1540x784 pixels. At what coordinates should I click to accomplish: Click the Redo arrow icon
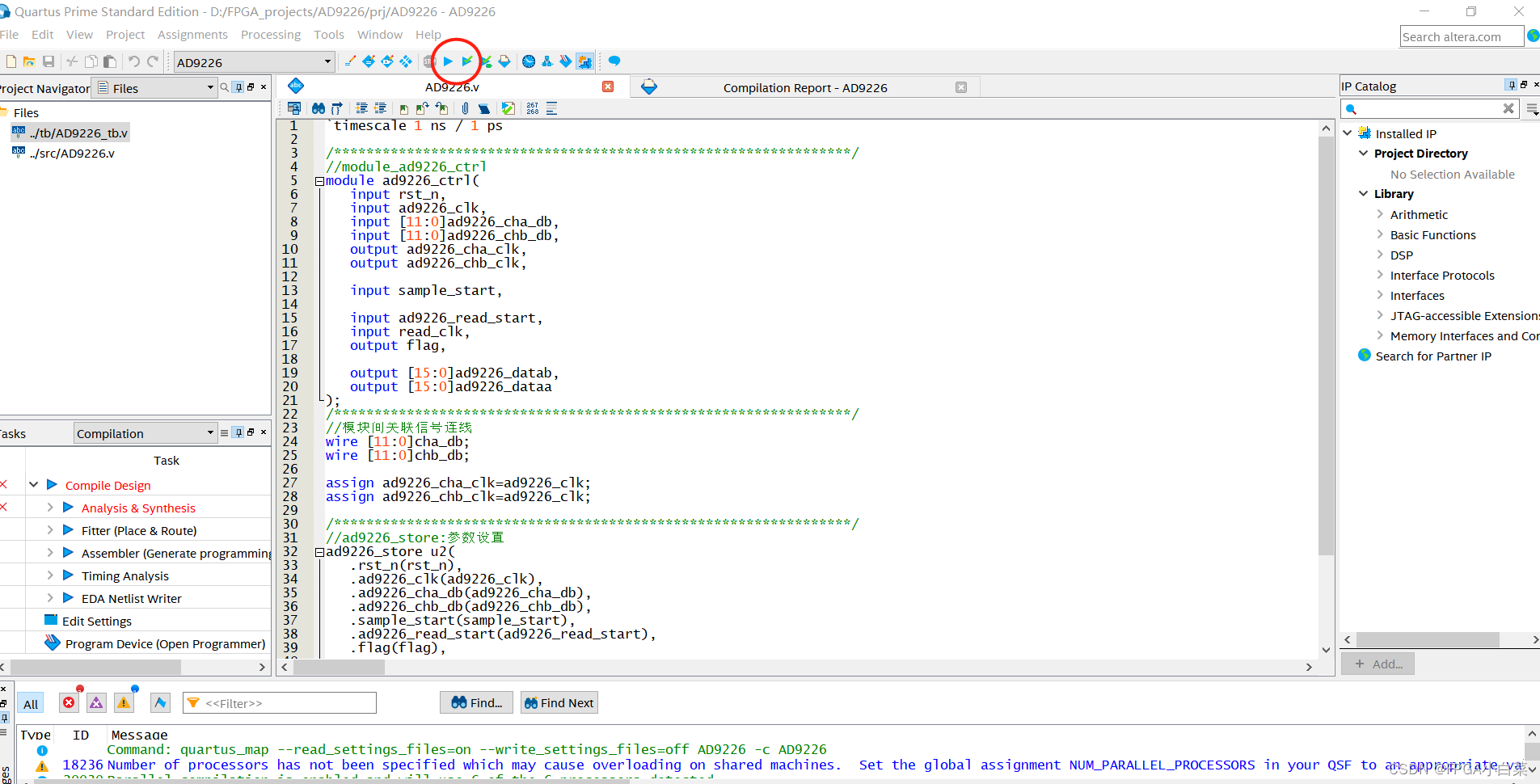153,61
